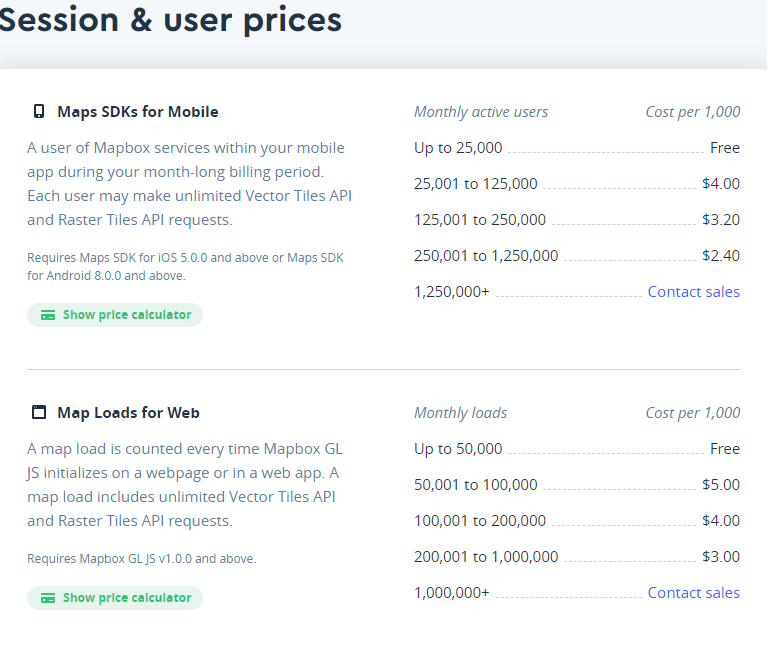Click the Maps SDKs for Mobile heading
Viewport: 768px width, 648px height.
pos(138,112)
